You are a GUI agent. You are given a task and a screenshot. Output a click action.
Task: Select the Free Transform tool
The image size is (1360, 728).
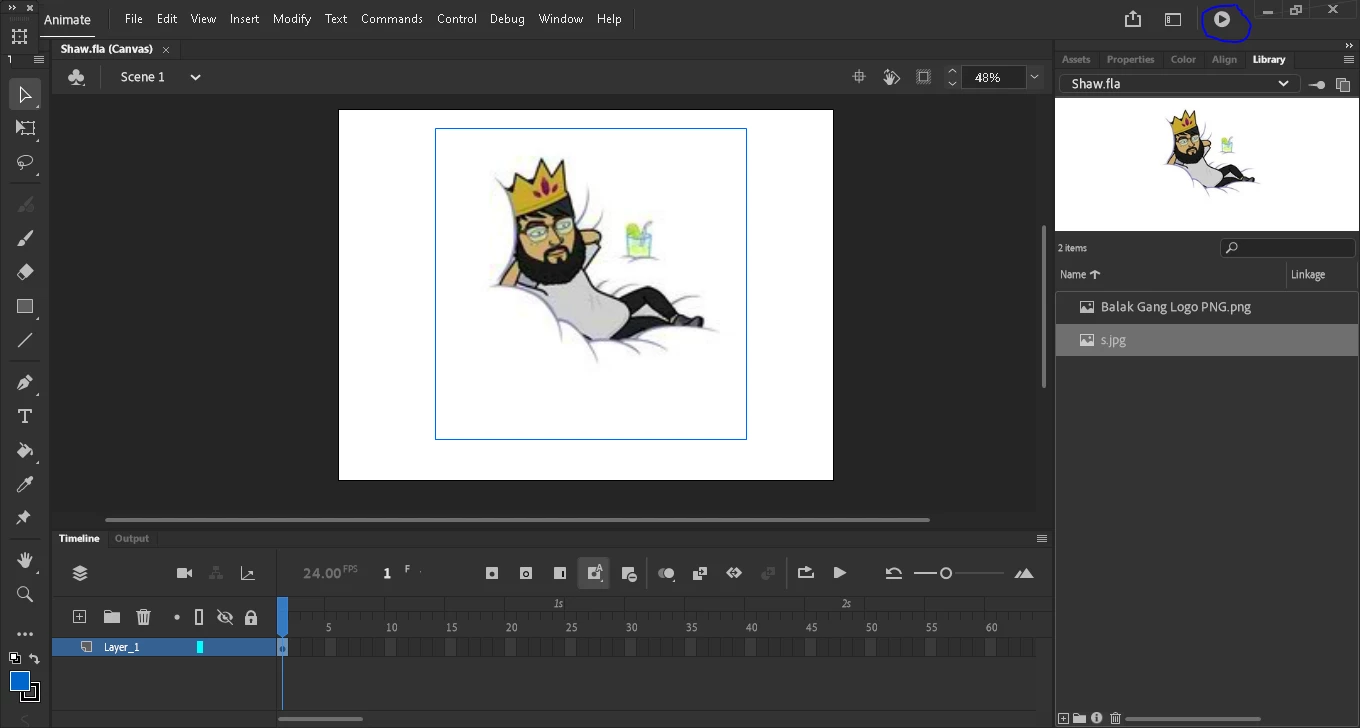(x=25, y=128)
